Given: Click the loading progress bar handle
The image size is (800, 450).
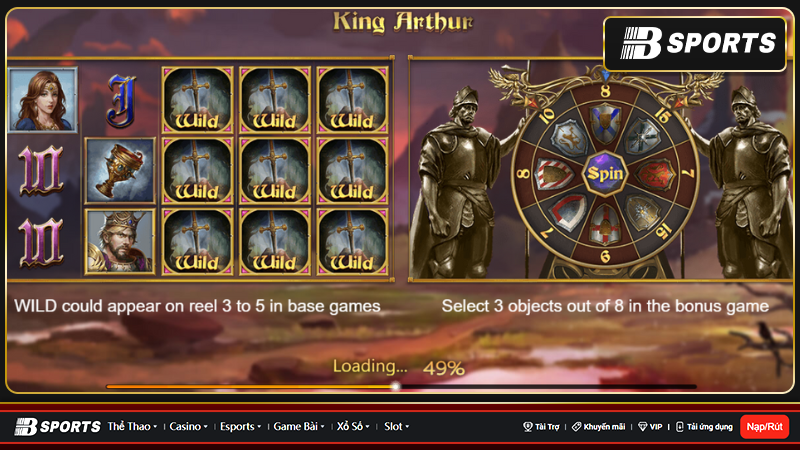Looking at the screenshot, I should click(x=395, y=387).
